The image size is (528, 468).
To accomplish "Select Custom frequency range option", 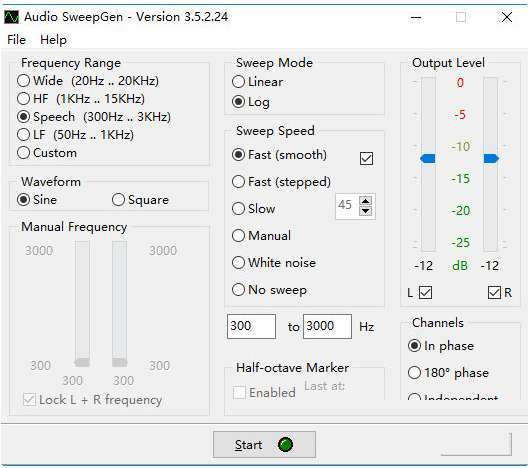I will point(47,153).
